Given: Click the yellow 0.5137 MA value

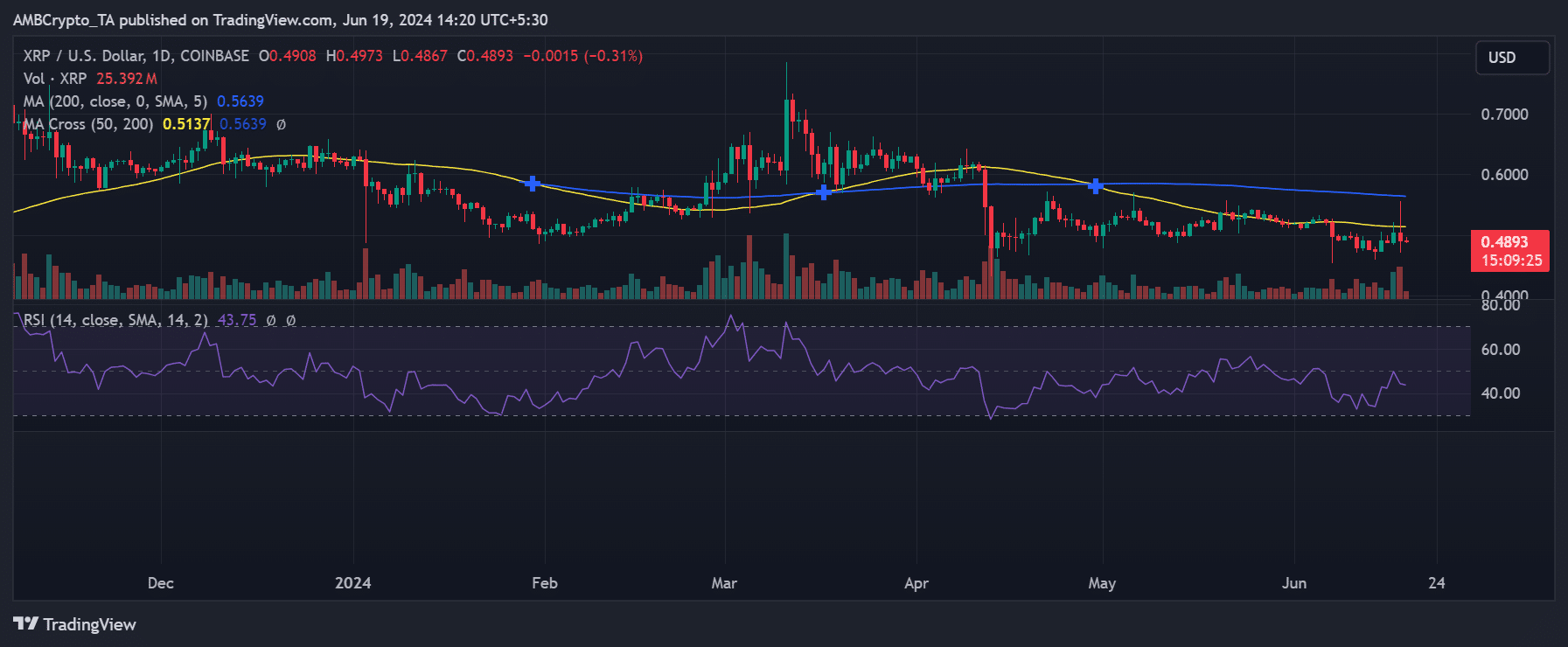Looking at the screenshot, I should coord(186,124).
